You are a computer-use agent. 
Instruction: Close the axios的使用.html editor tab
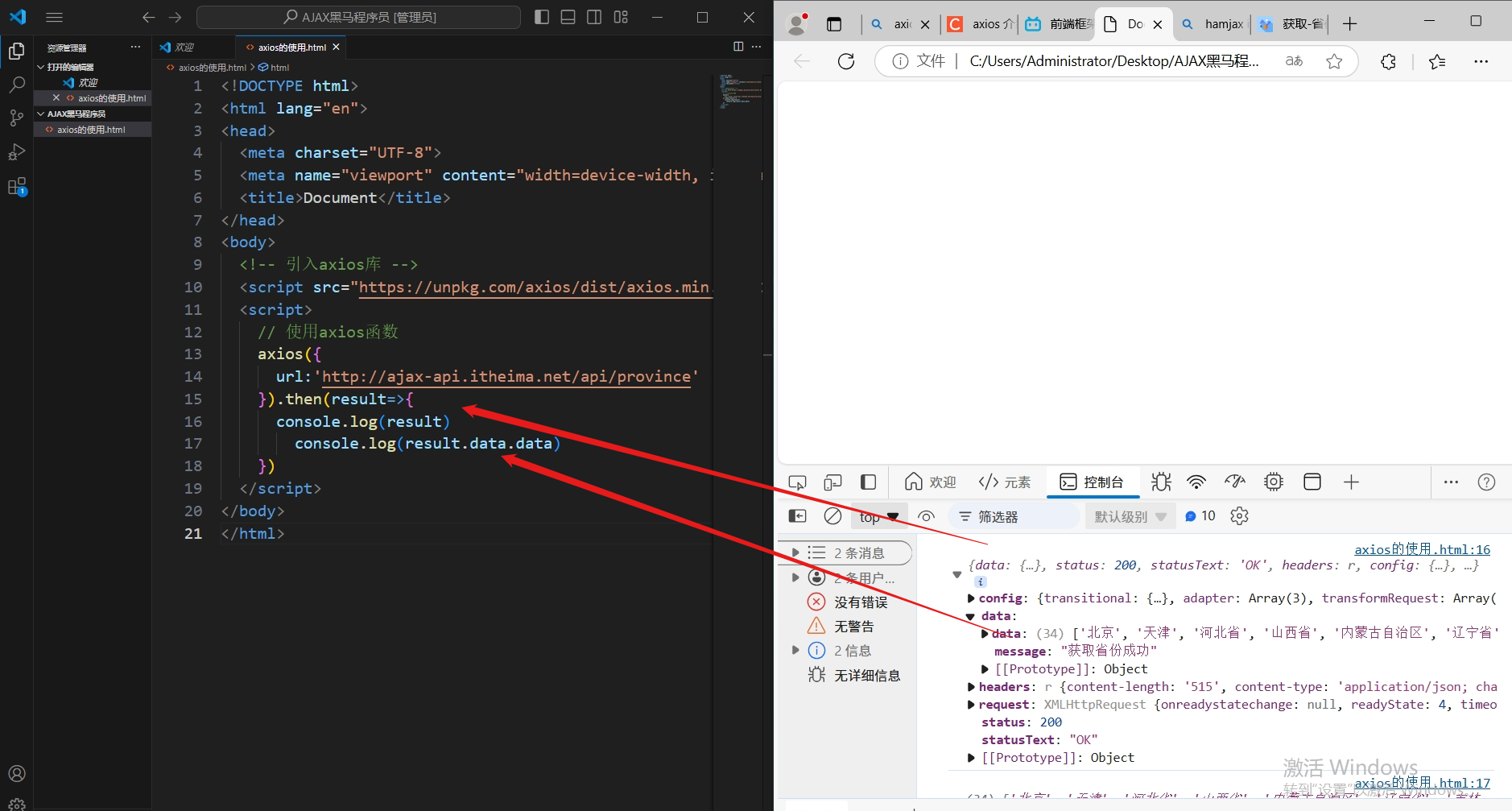(x=336, y=48)
